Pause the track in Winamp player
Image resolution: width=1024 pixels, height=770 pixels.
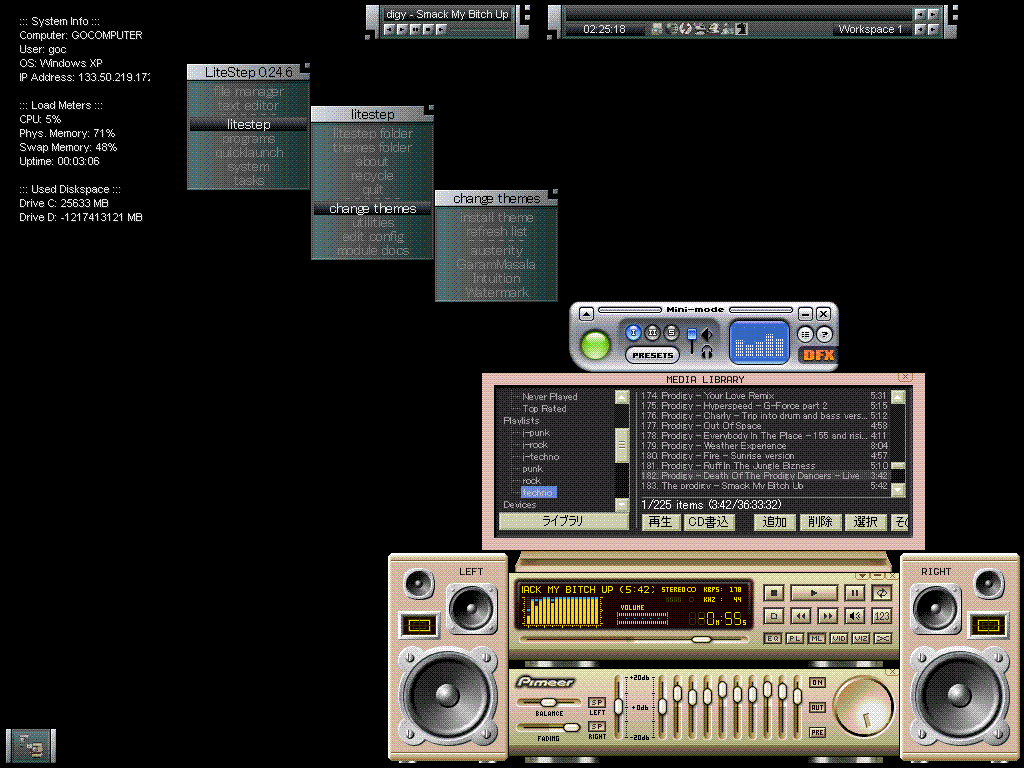(854, 593)
